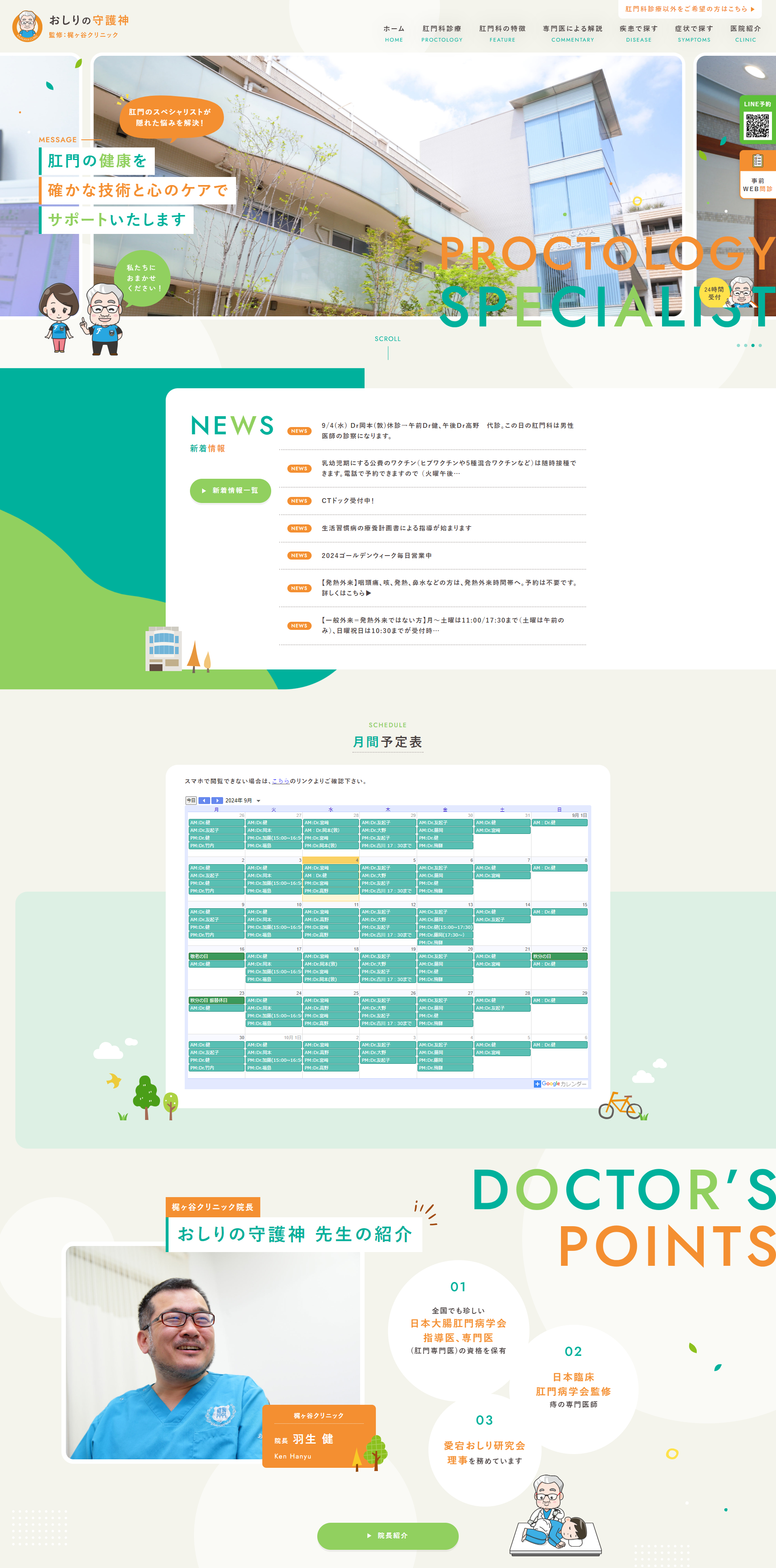The width and height of the screenshot is (776, 1568).
Task: Go to next month in calendar
Action: tap(217, 800)
